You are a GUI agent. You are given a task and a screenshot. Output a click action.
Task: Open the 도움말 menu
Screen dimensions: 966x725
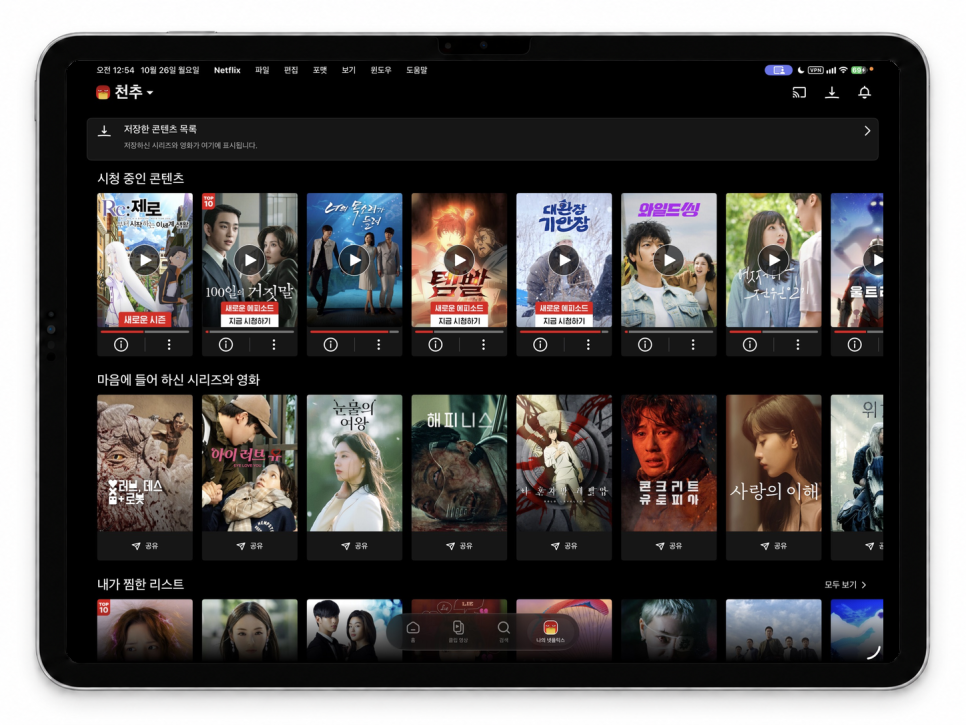(x=416, y=70)
